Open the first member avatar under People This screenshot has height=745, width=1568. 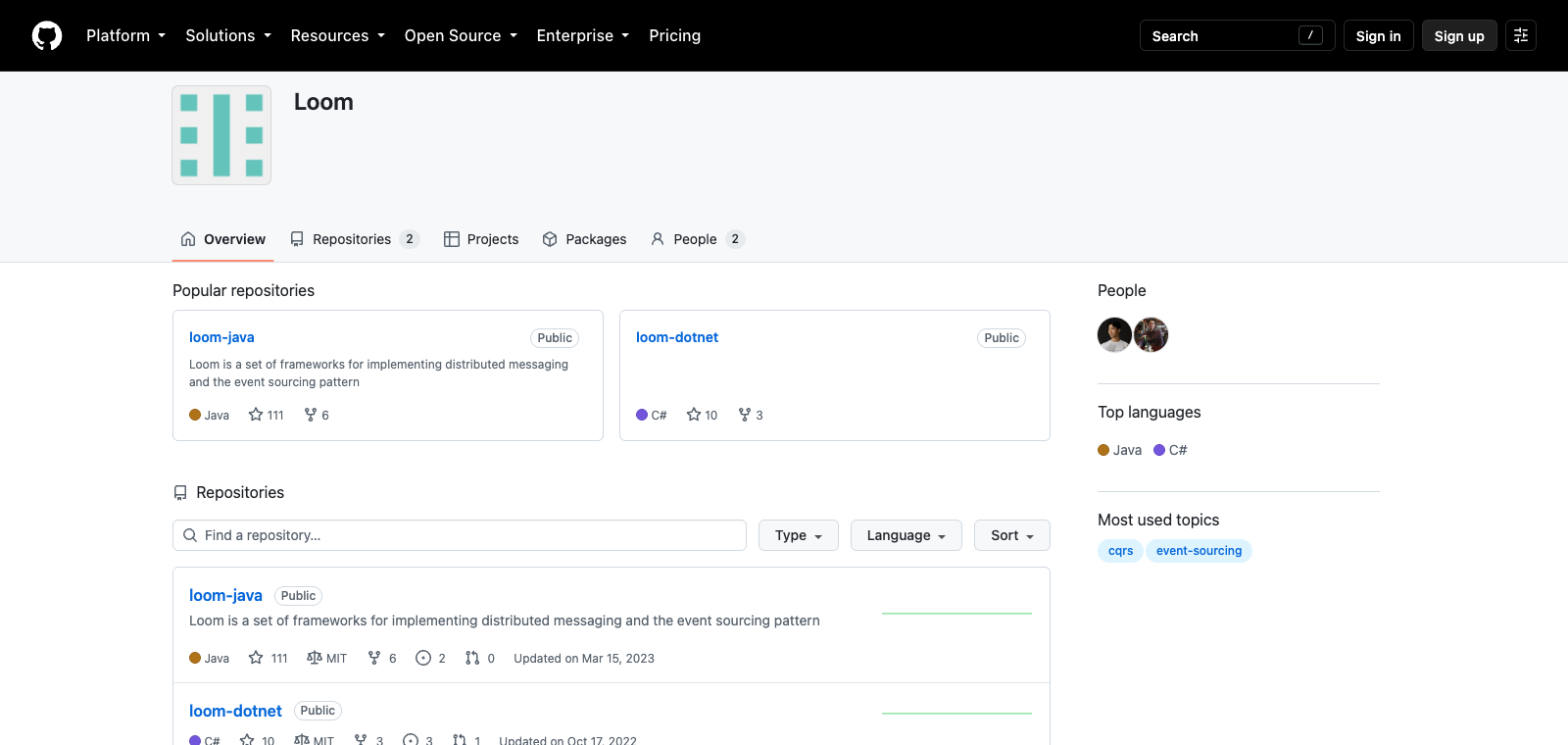[x=1114, y=334]
